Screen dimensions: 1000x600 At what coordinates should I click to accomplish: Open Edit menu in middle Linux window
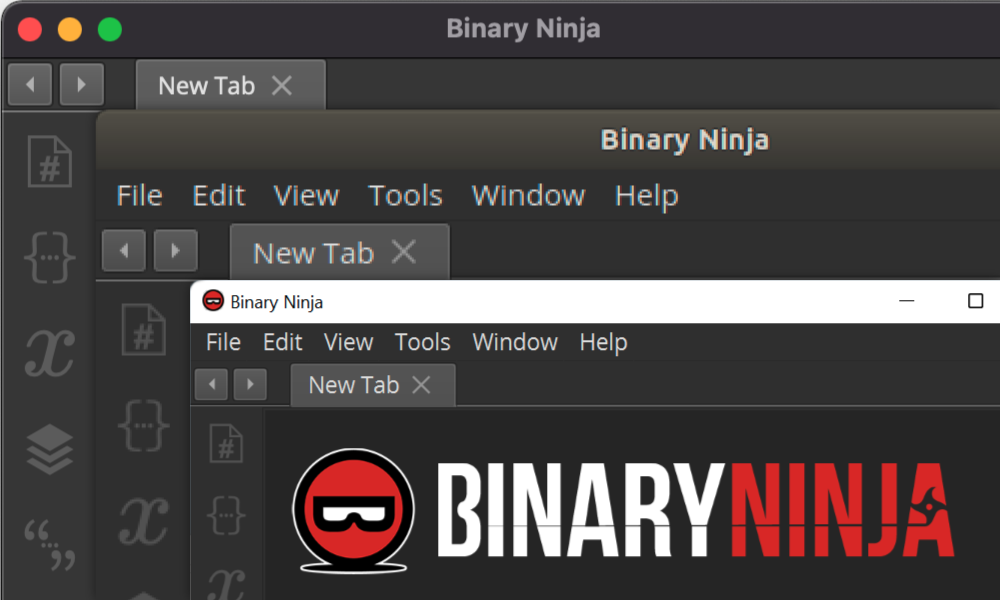point(219,195)
